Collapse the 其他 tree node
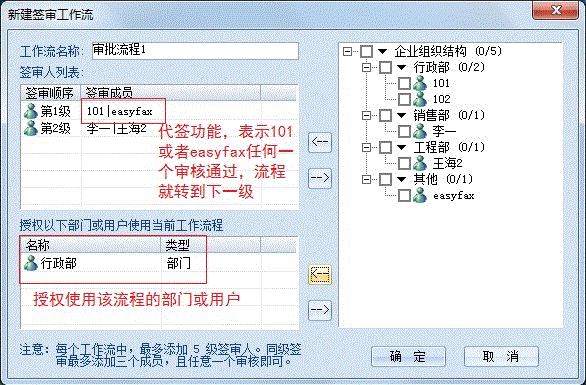Image resolution: width=586 pixels, height=385 pixels. click(x=366, y=180)
